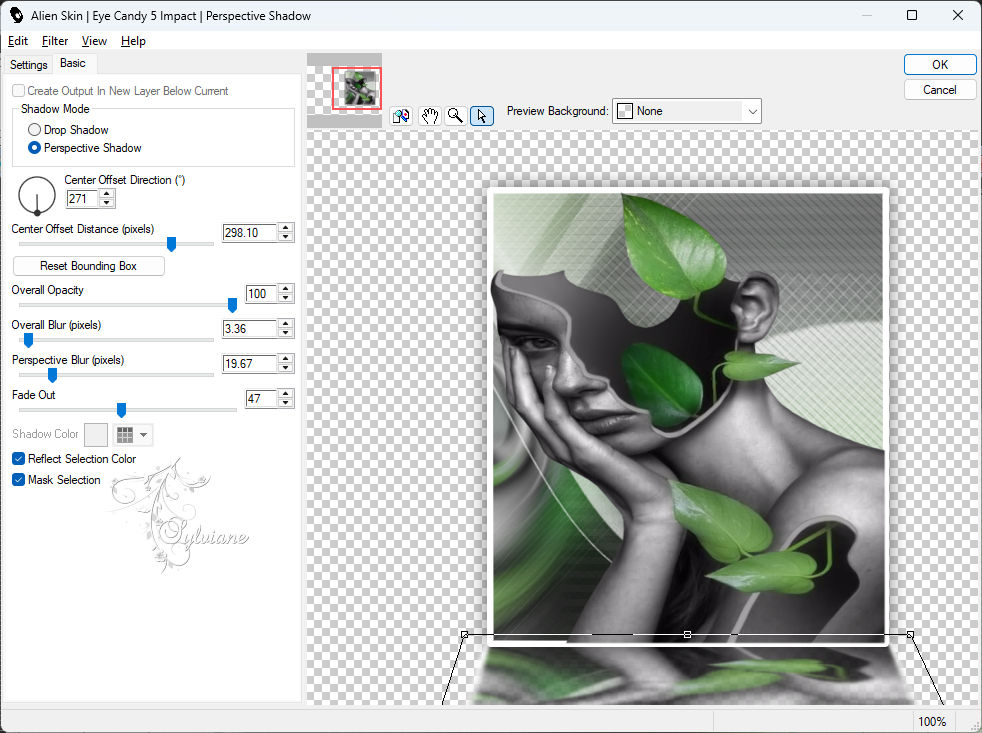
Task: Switch to the Basic tab
Action: pos(73,63)
